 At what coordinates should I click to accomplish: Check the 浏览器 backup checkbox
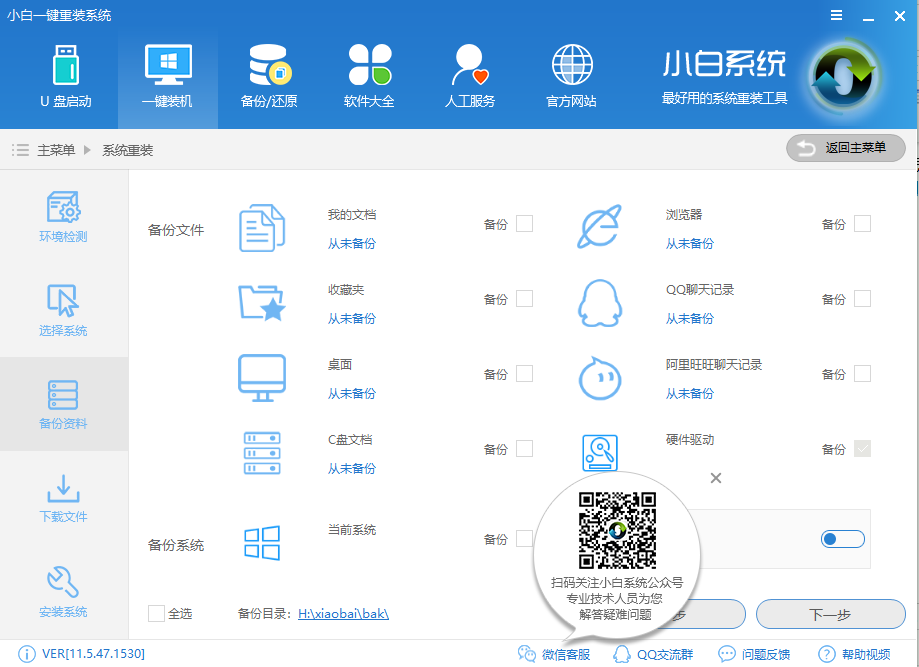[862, 224]
